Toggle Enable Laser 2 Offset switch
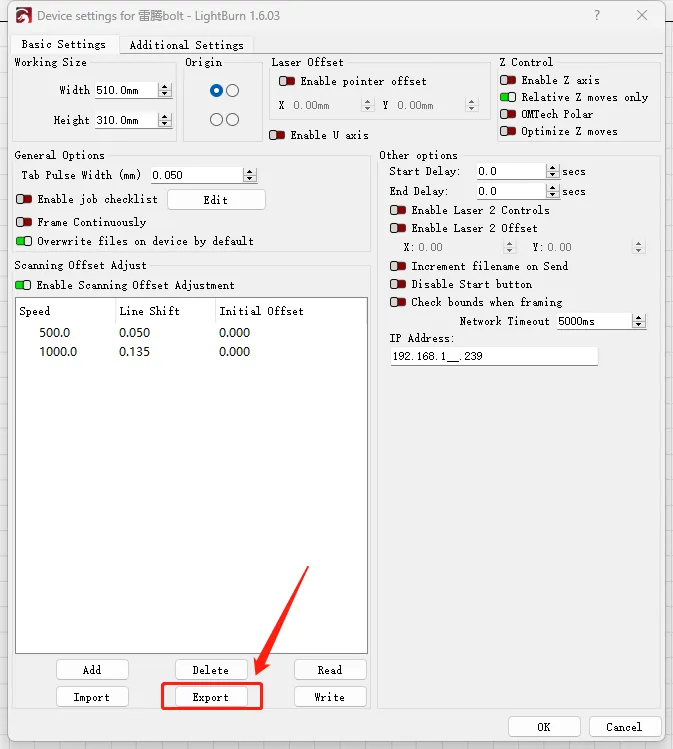This screenshot has height=749, width=673. point(398,228)
